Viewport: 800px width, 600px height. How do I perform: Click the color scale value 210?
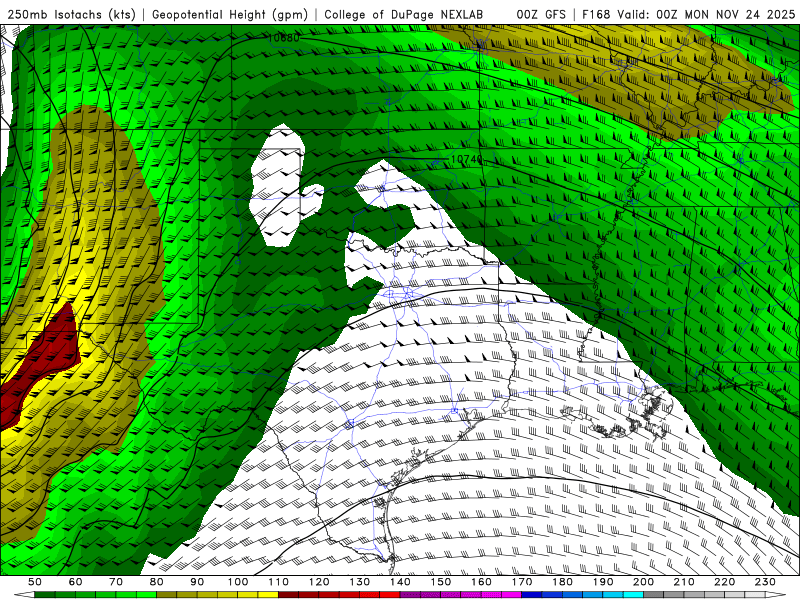click(684, 582)
